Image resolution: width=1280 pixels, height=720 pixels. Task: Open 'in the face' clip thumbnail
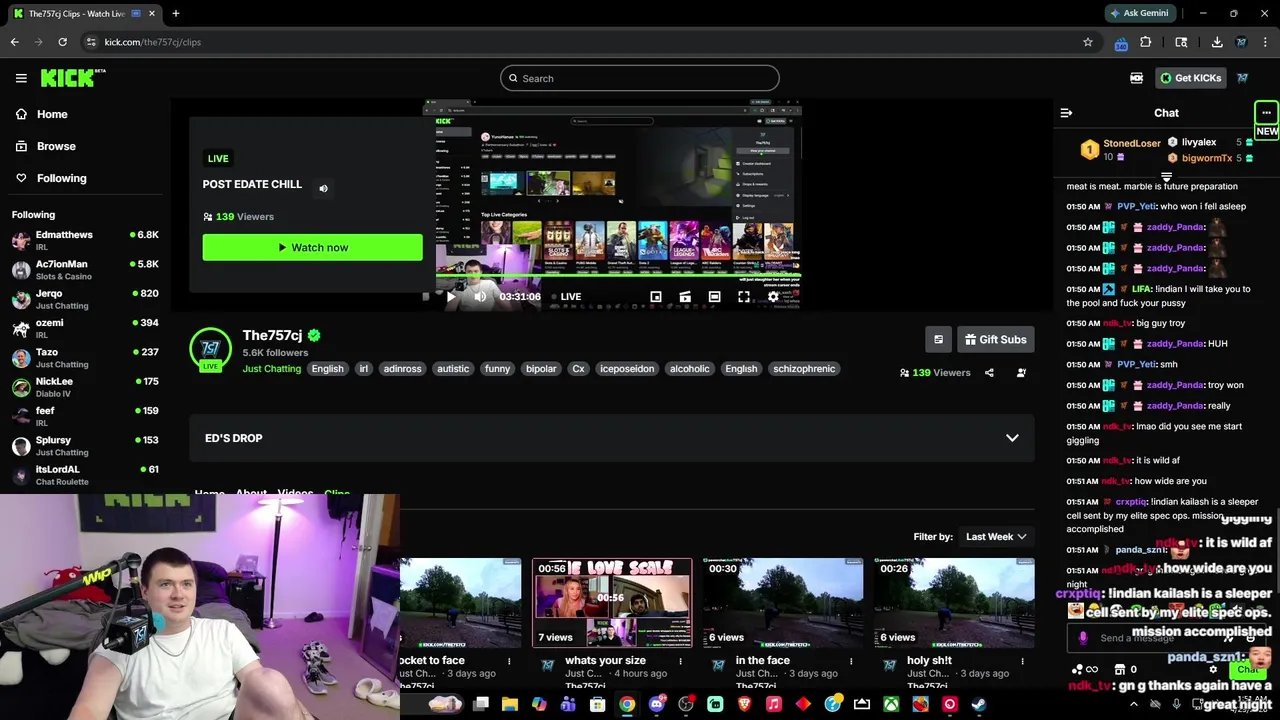[x=783, y=603]
